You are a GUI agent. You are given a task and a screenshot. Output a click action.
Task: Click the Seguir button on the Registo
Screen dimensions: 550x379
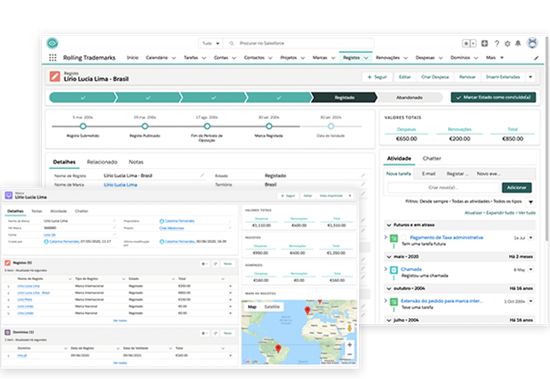(x=377, y=77)
